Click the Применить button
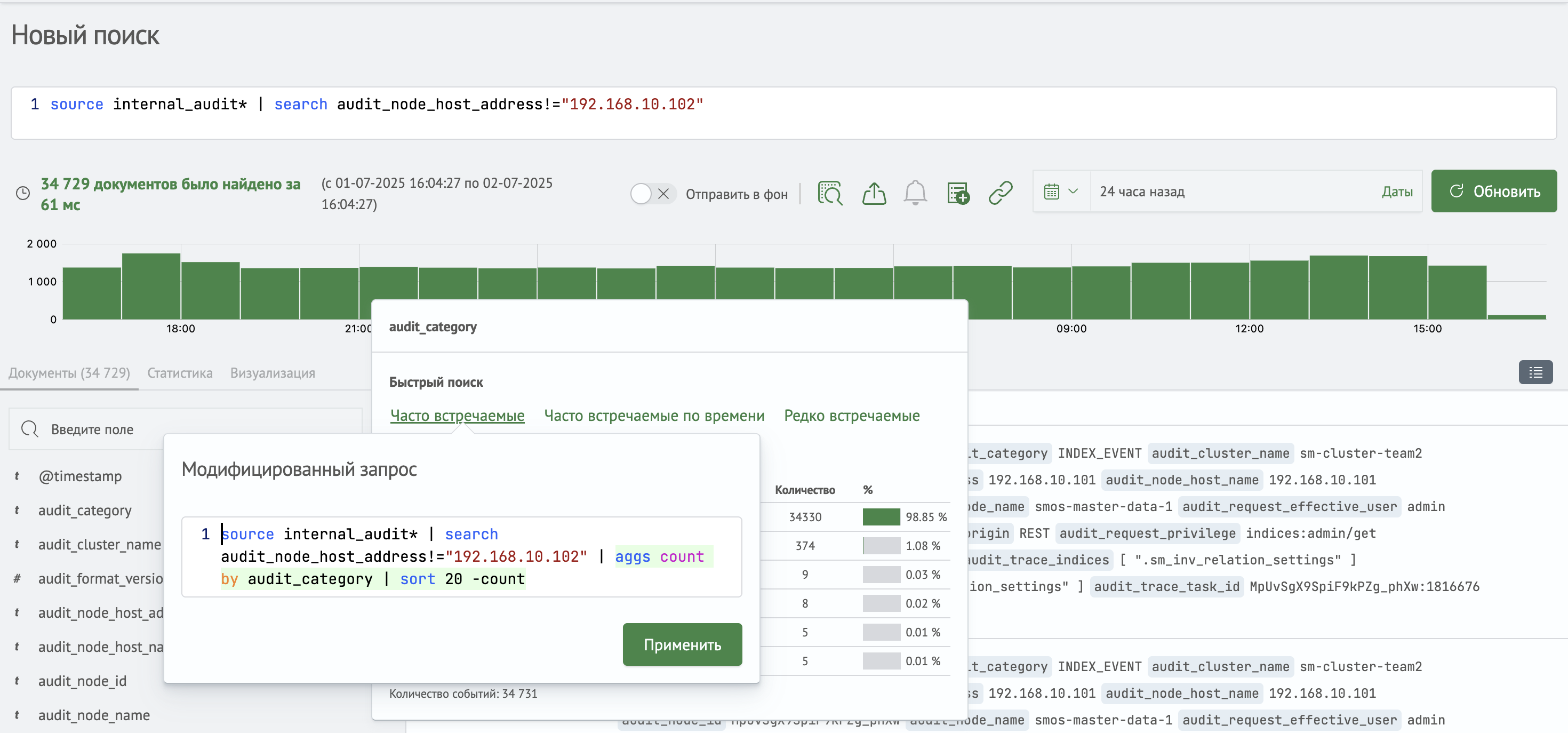 click(682, 644)
